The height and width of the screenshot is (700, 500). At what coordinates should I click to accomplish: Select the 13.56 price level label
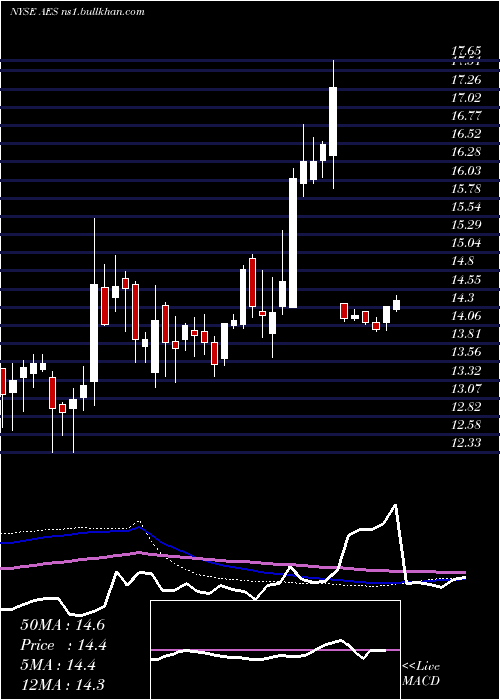pyautogui.click(x=467, y=352)
